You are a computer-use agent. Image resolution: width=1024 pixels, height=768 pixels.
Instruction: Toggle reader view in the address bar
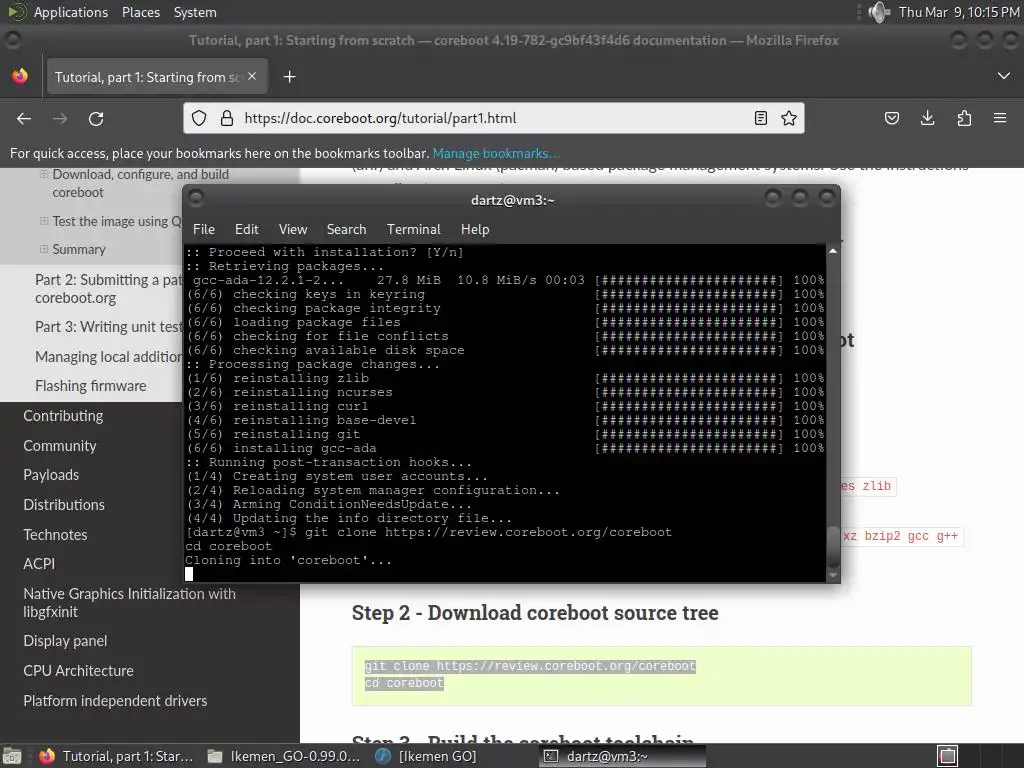[760, 118]
